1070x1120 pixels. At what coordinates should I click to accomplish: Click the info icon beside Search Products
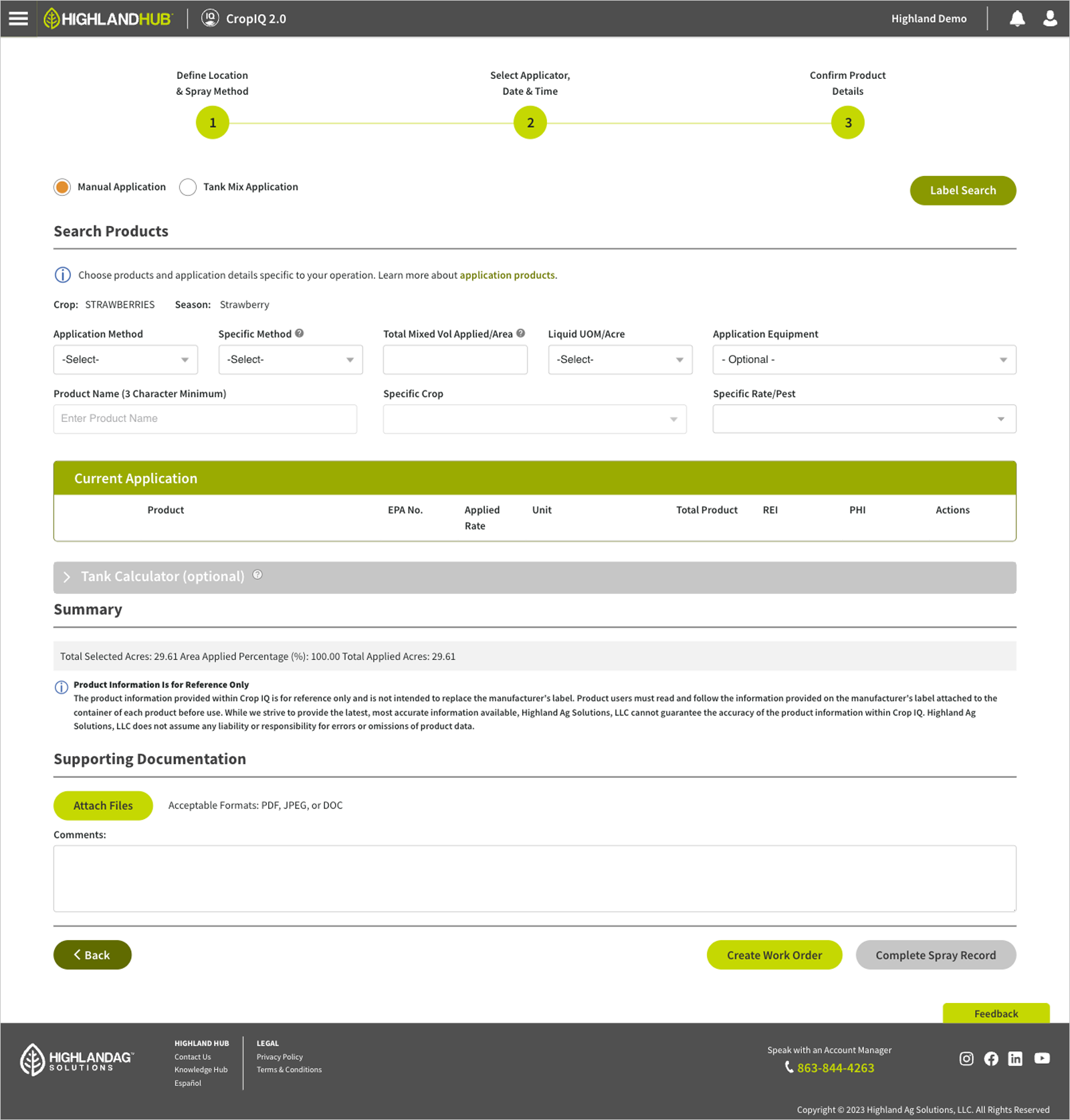click(x=62, y=275)
